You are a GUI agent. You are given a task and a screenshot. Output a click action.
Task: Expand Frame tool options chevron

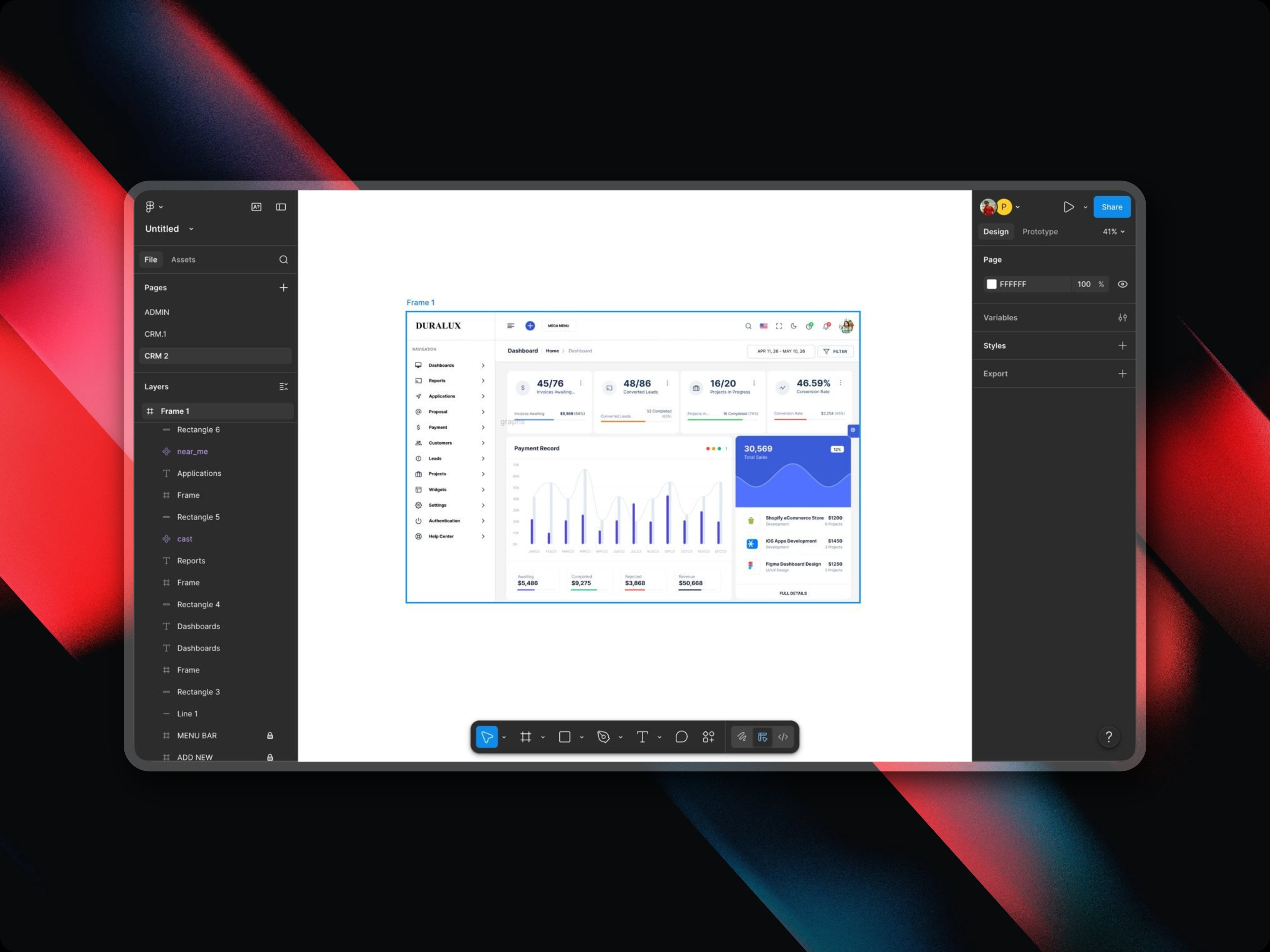(543, 737)
